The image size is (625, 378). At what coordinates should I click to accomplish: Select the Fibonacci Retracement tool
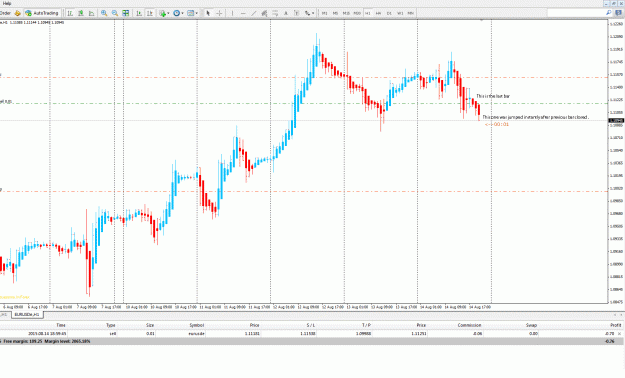click(275, 13)
